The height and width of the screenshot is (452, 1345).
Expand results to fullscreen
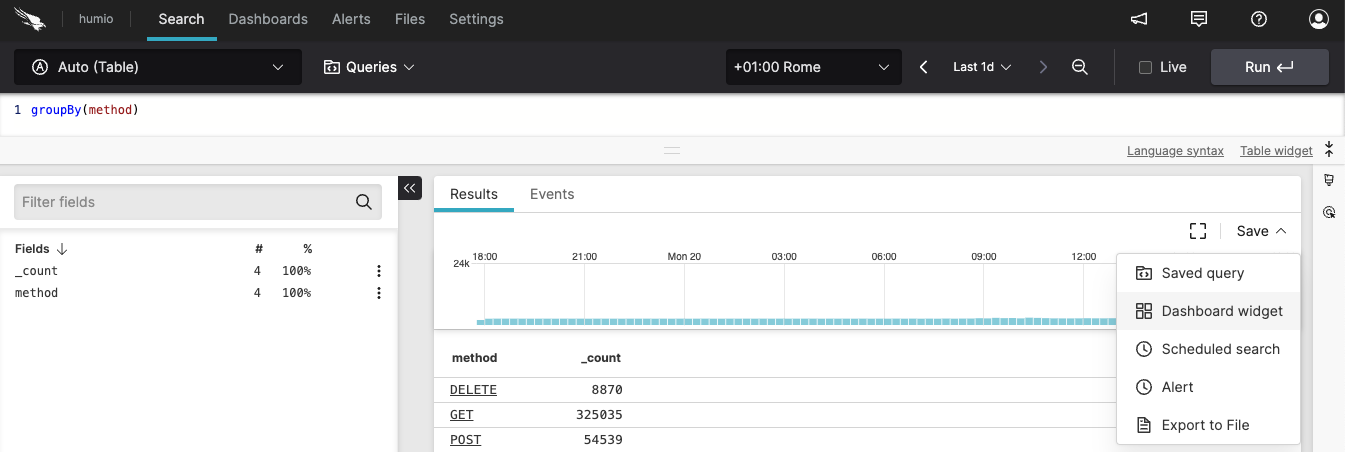(1198, 231)
